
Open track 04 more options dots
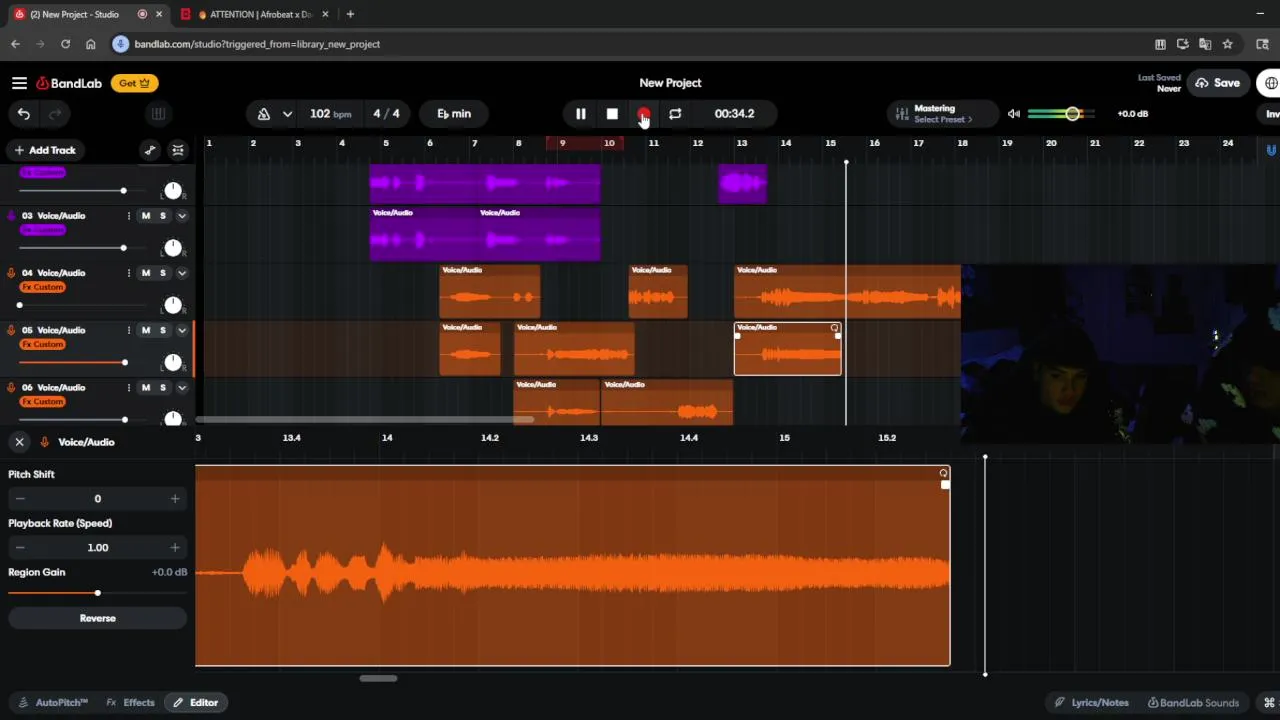(128, 273)
